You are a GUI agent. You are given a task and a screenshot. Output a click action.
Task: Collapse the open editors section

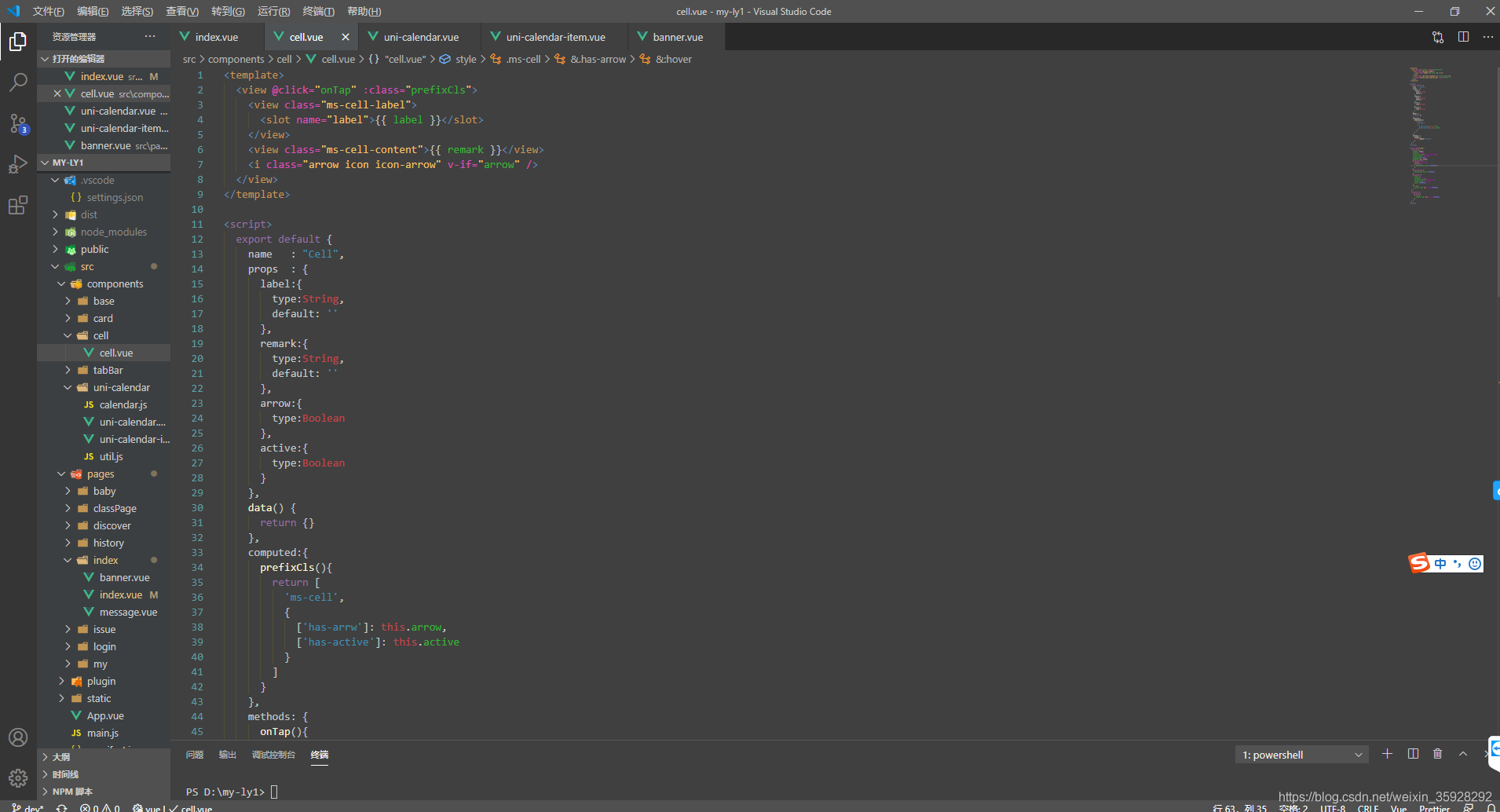pos(104,59)
